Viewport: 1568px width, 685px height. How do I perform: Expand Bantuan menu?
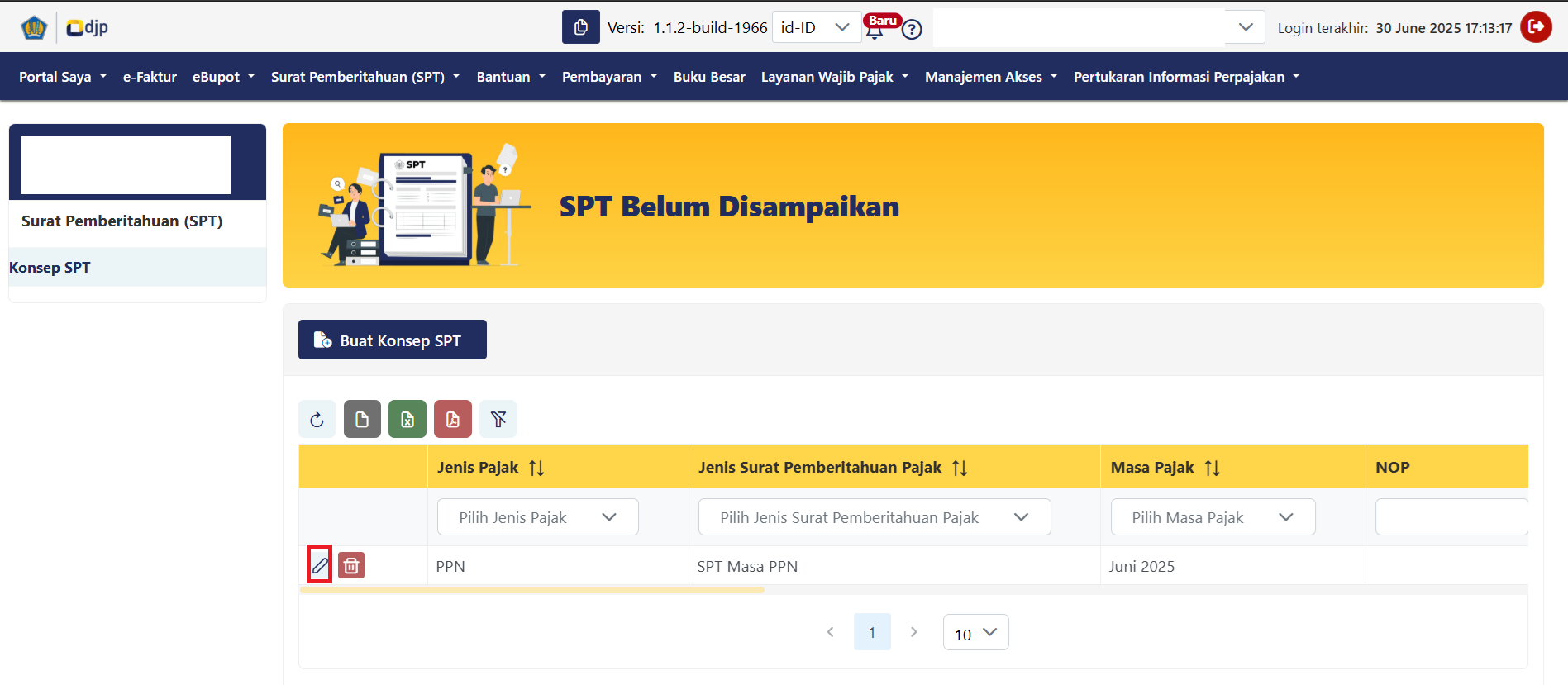(x=512, y=77)
